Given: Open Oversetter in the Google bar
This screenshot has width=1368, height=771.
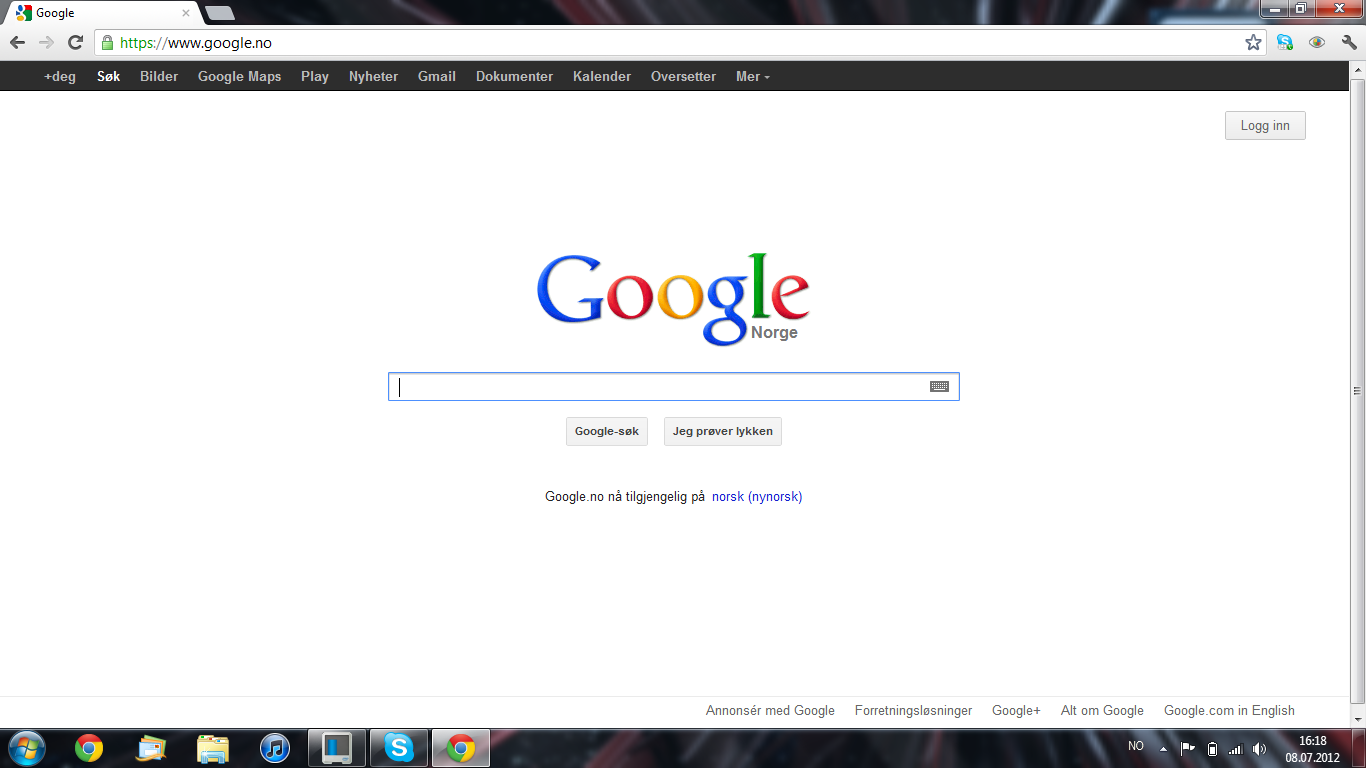Looking at the screenshot, I should (x=683, y=76).
